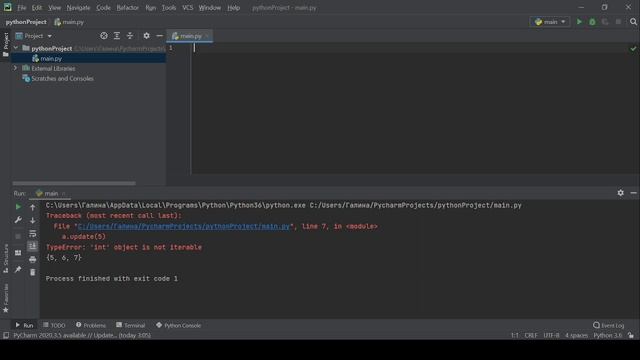Toggle the Structure side tool window

click(6, 258)
